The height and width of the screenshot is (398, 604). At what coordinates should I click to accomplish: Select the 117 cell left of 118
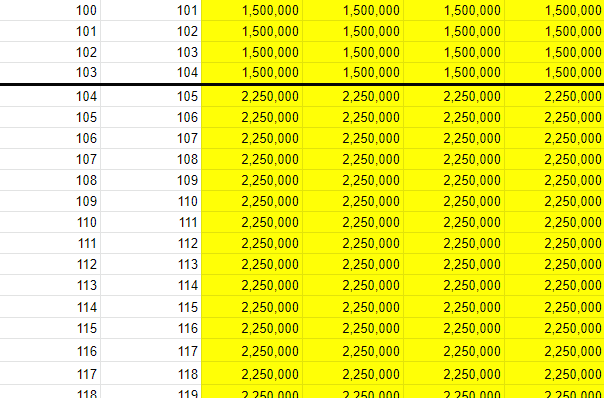[50, 373]
